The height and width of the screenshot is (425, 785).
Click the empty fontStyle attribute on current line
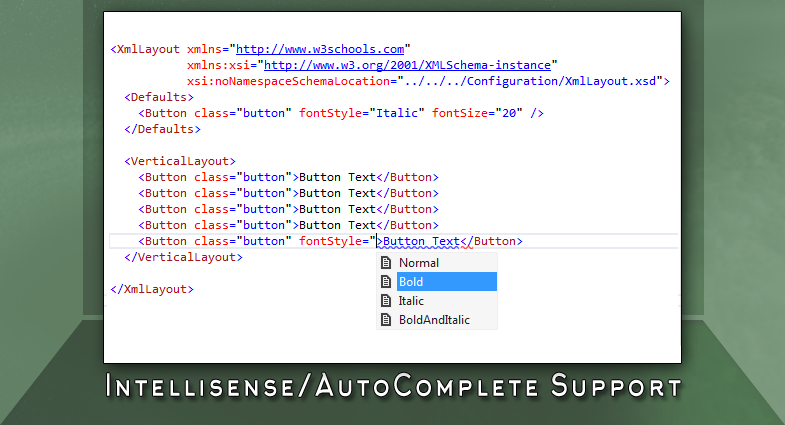click(x=337, y=241)
